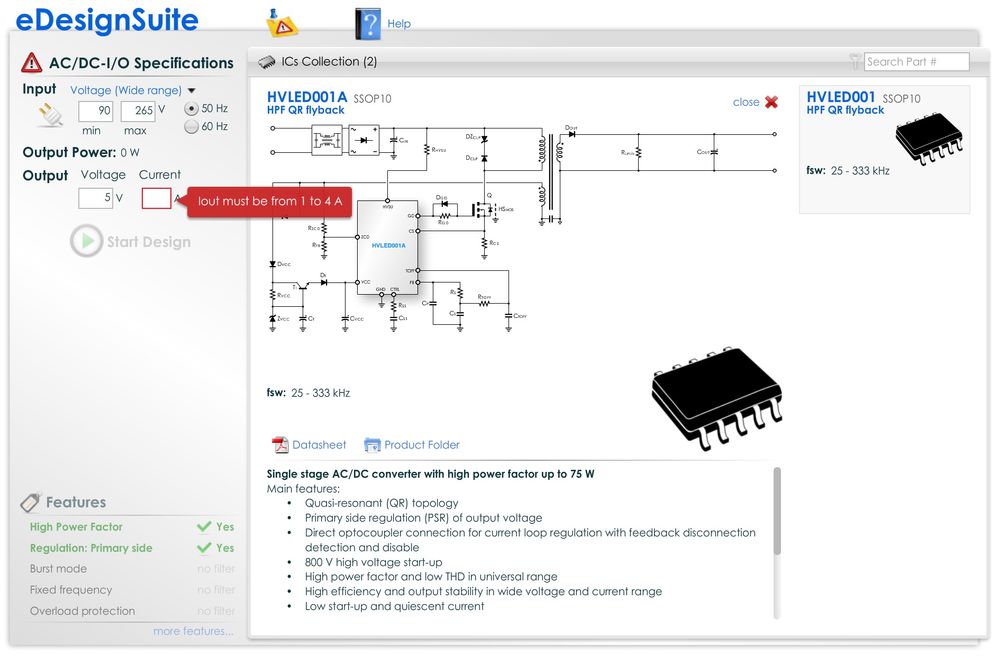The image size is (999, 657).
Task: Click the 'Quasi-resonant (QR) topology' bullet
Action: pyautogui.click(x=381, y=503)
